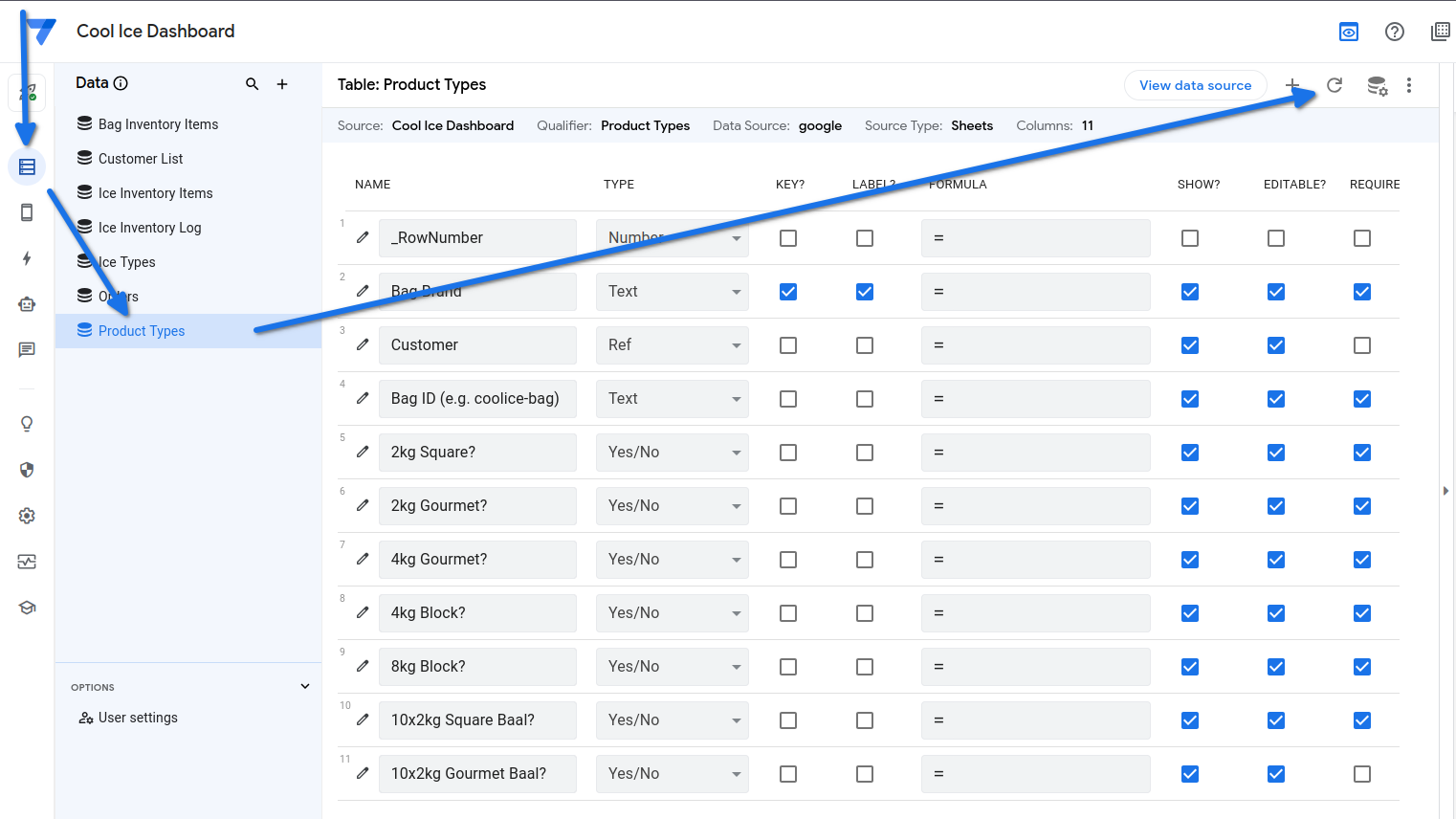Open type dropdown for Customer column

(x=673, y=345)
